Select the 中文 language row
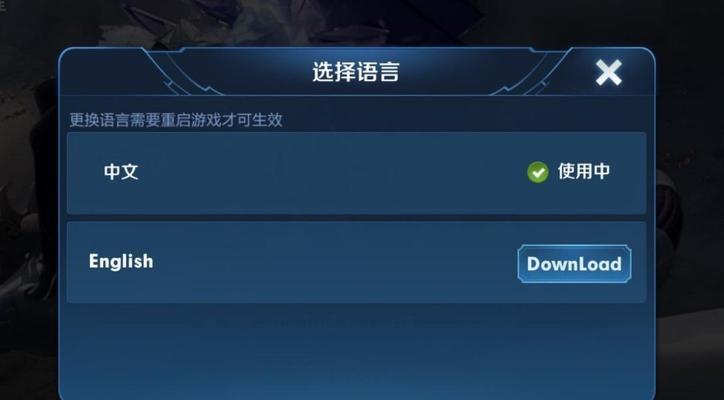Screen dimensions: 724x400 click(x=356, y=173)
